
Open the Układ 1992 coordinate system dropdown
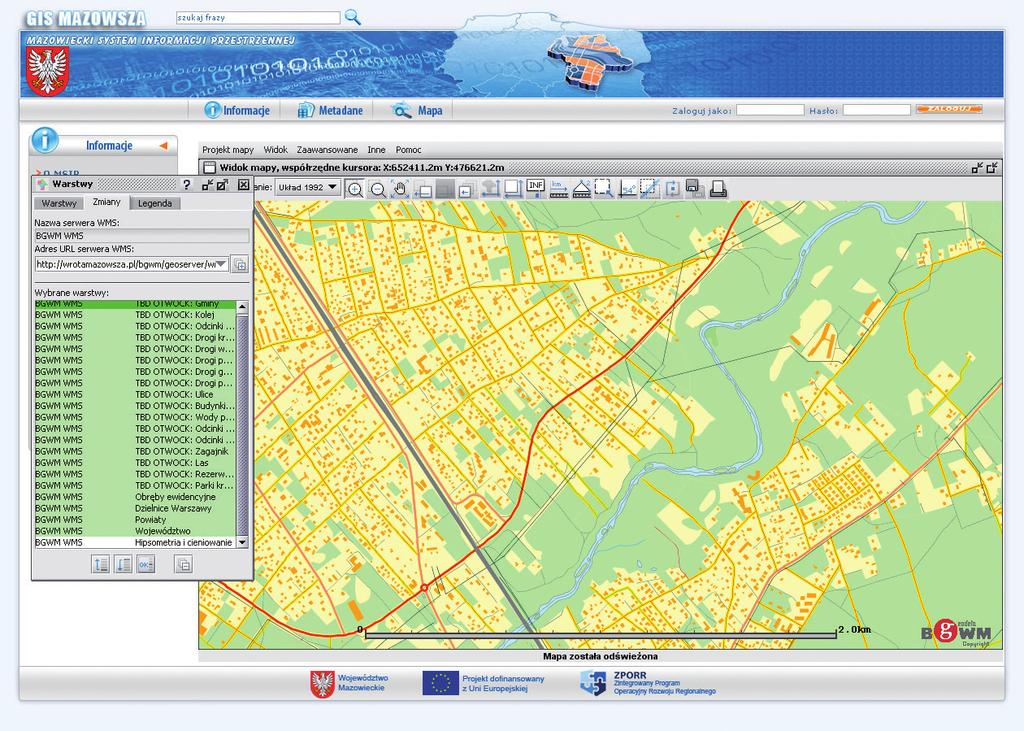(x=307, y=187)
